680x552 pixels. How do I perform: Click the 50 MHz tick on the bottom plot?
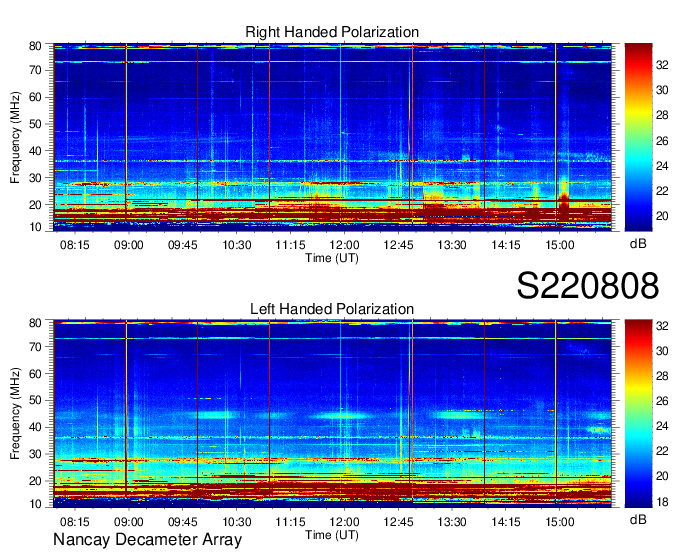[35, 400]
